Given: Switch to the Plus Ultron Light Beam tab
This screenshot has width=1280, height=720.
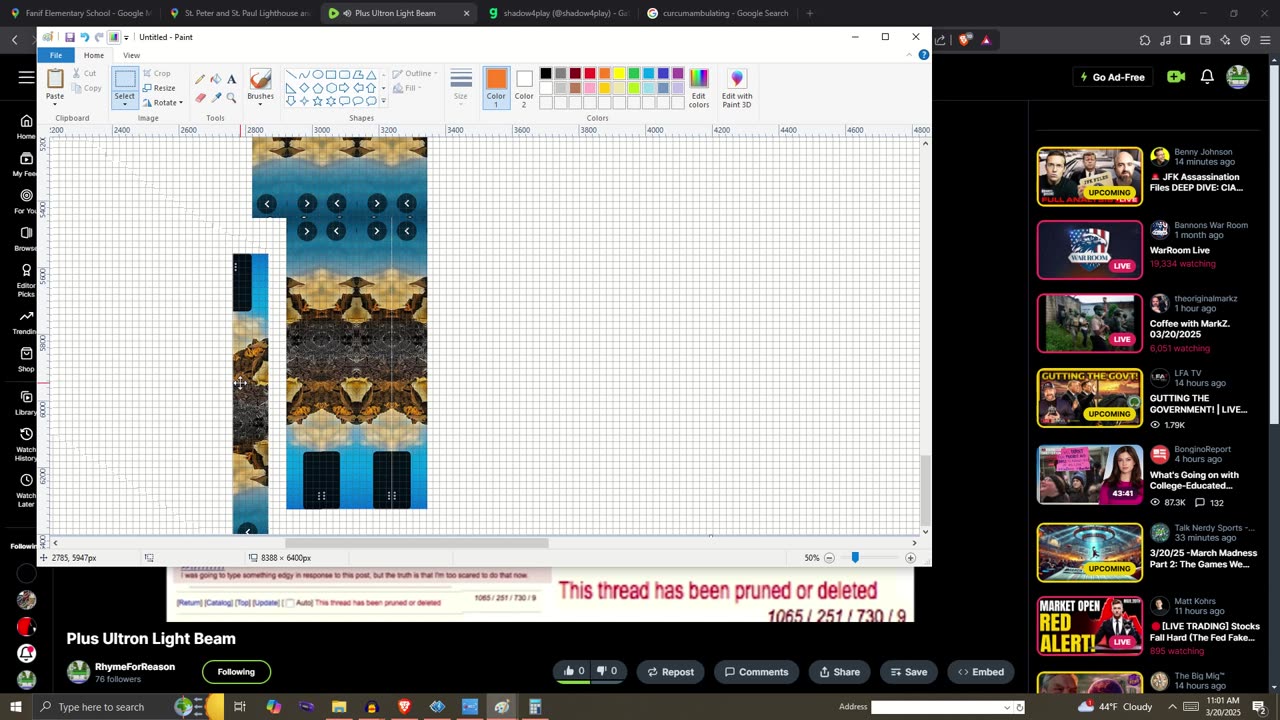Looking at the screenshot, I should (399, 13).
